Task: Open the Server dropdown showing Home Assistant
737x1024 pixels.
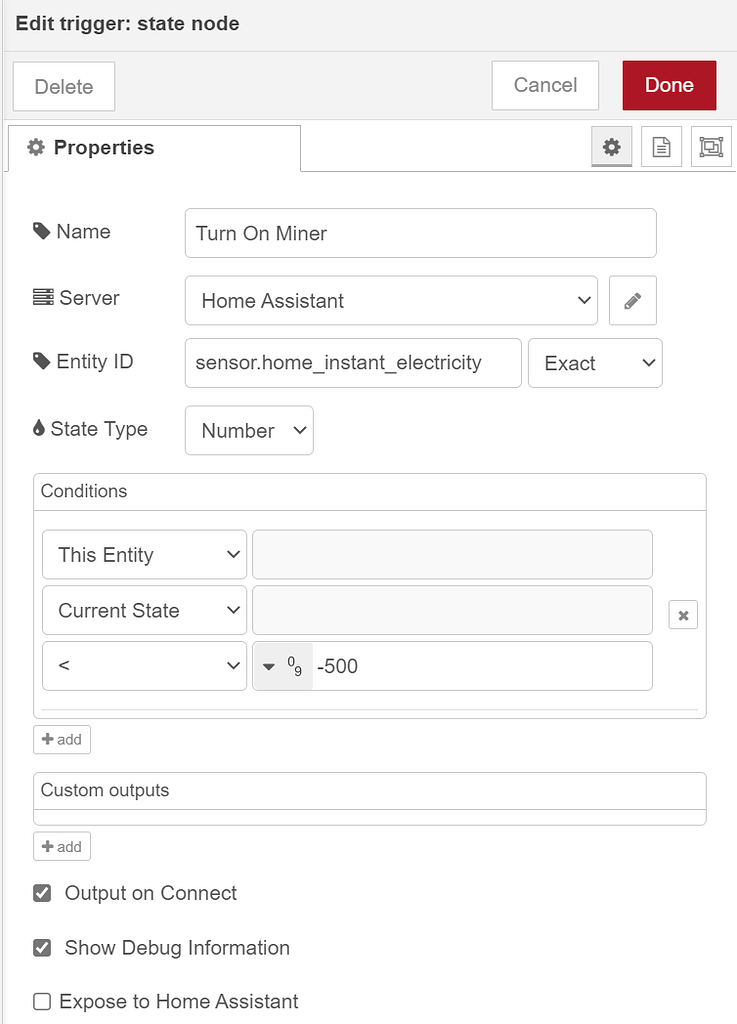Action: pos(390,300)
